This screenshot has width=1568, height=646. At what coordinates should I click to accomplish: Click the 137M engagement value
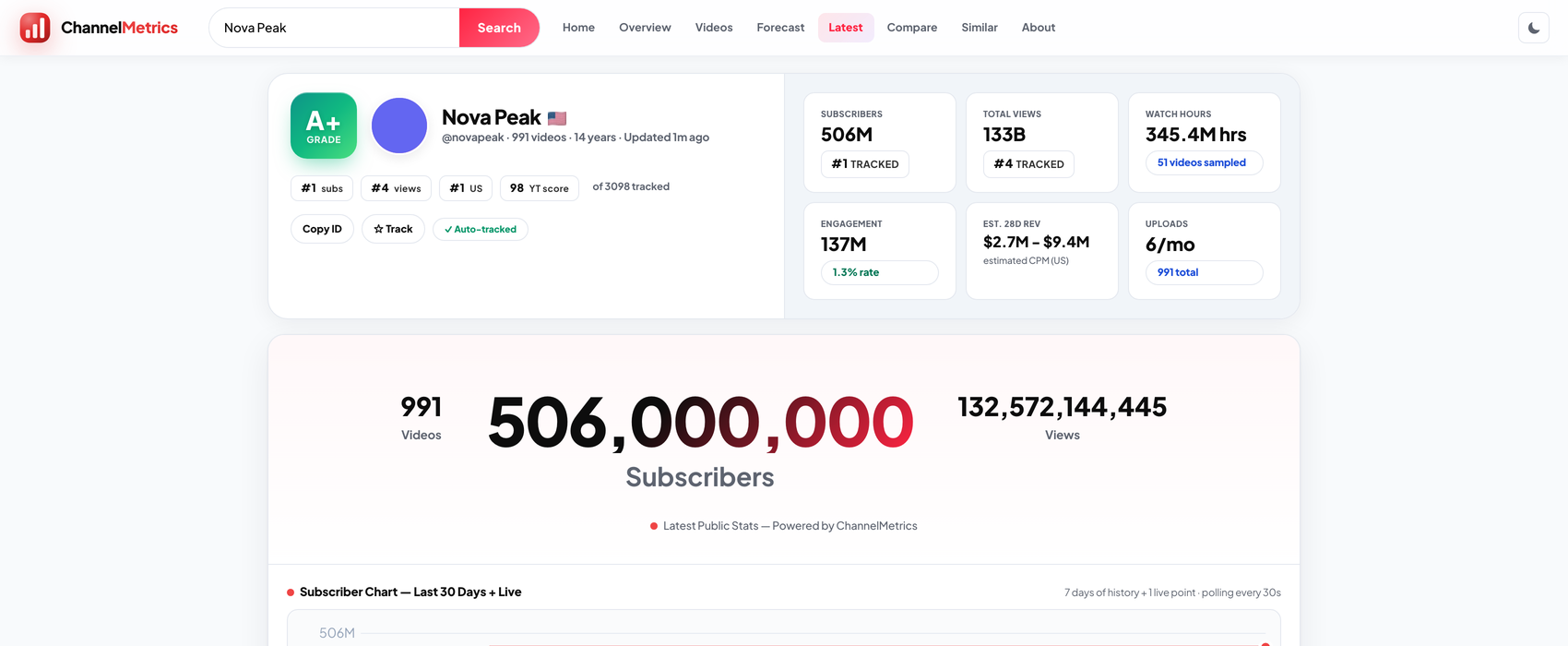(x=844, y=245)
